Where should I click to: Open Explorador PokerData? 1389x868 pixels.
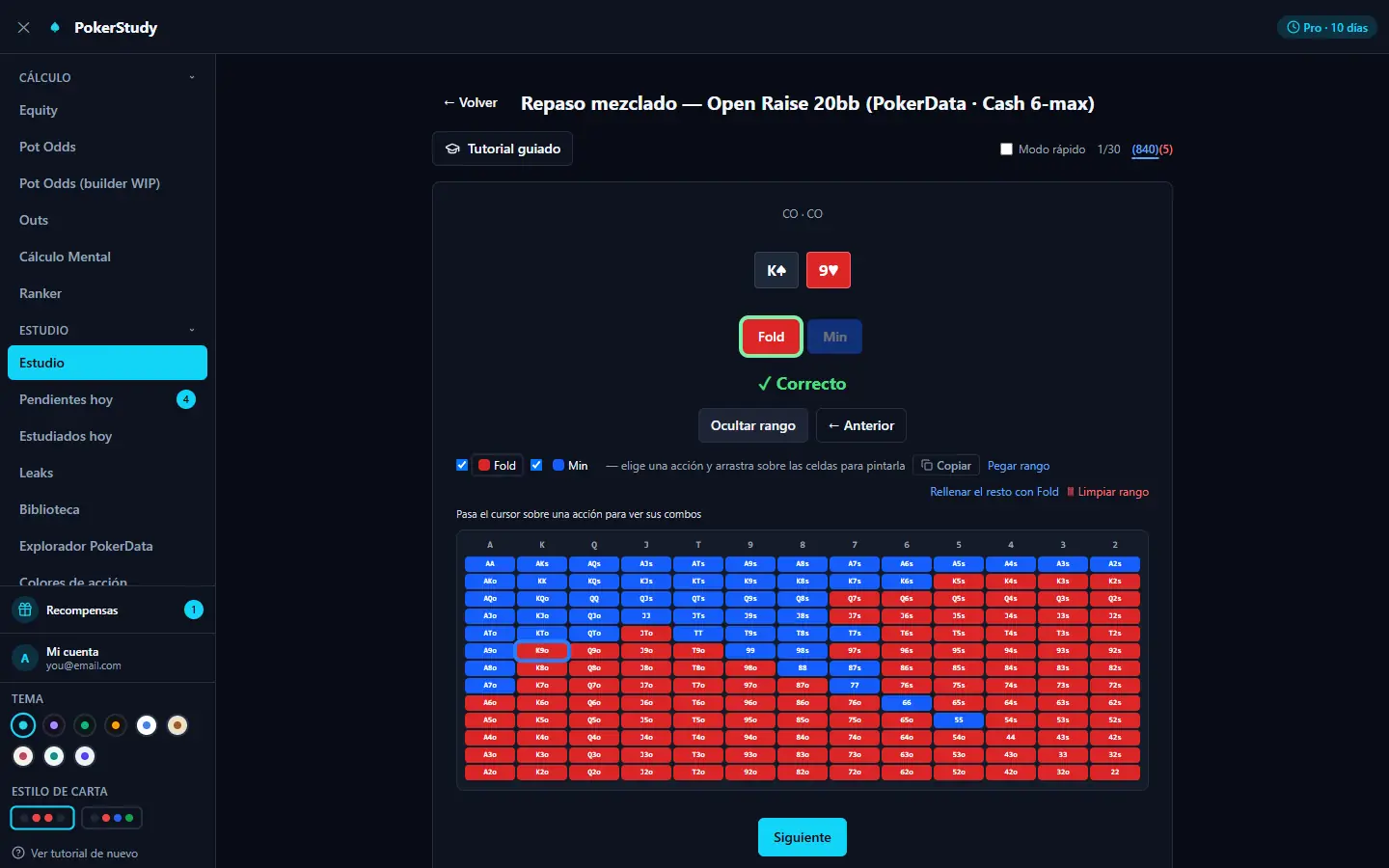pos(107,546)
